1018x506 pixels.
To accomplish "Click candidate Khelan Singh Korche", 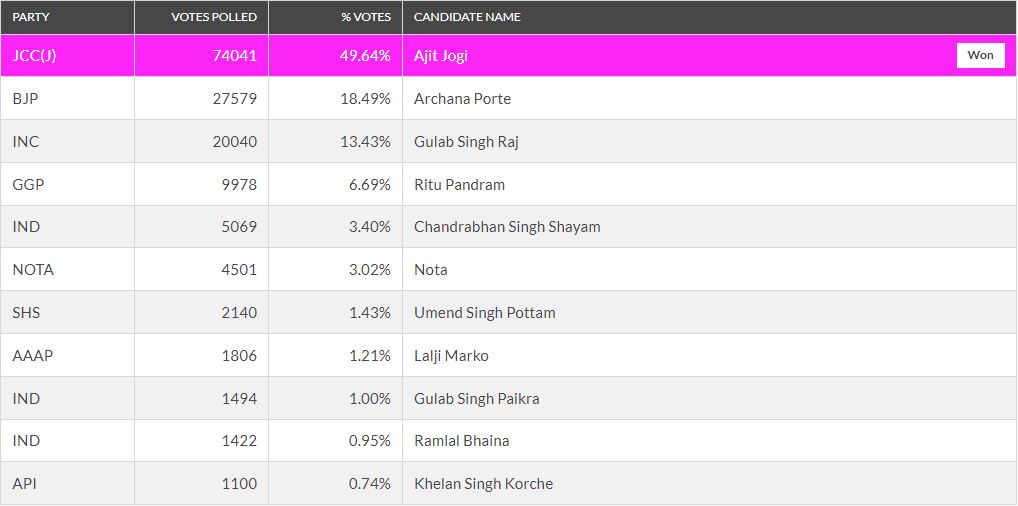I will [x=483, y=484].
